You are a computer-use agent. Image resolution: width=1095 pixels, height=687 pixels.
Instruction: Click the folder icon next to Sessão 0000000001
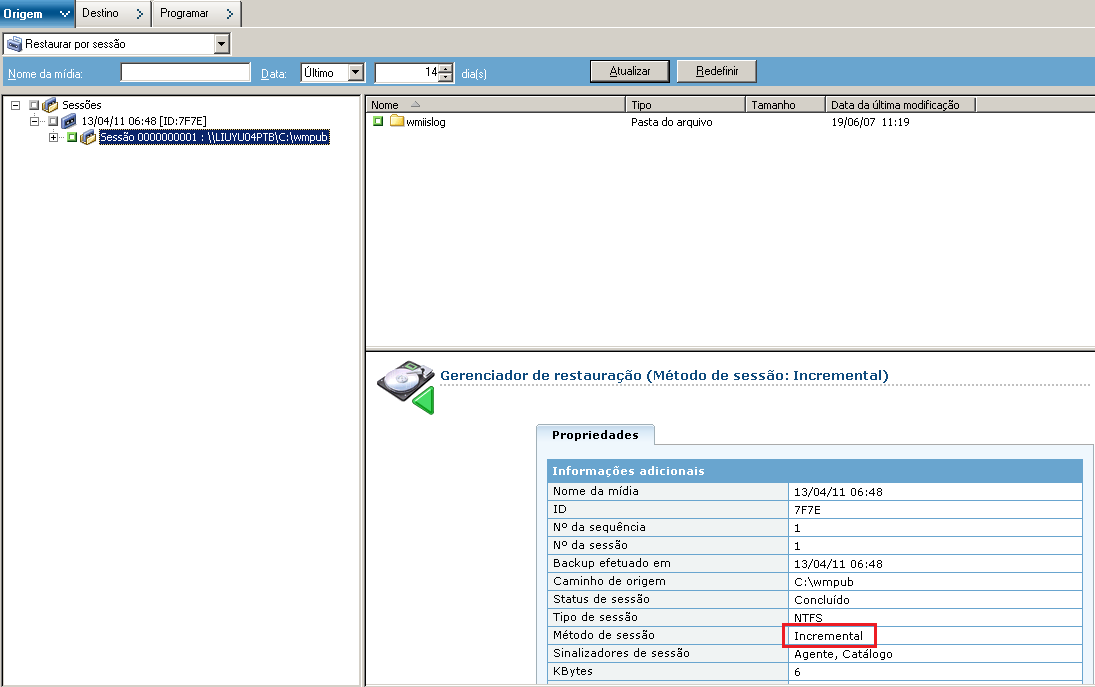click(88, 137)
